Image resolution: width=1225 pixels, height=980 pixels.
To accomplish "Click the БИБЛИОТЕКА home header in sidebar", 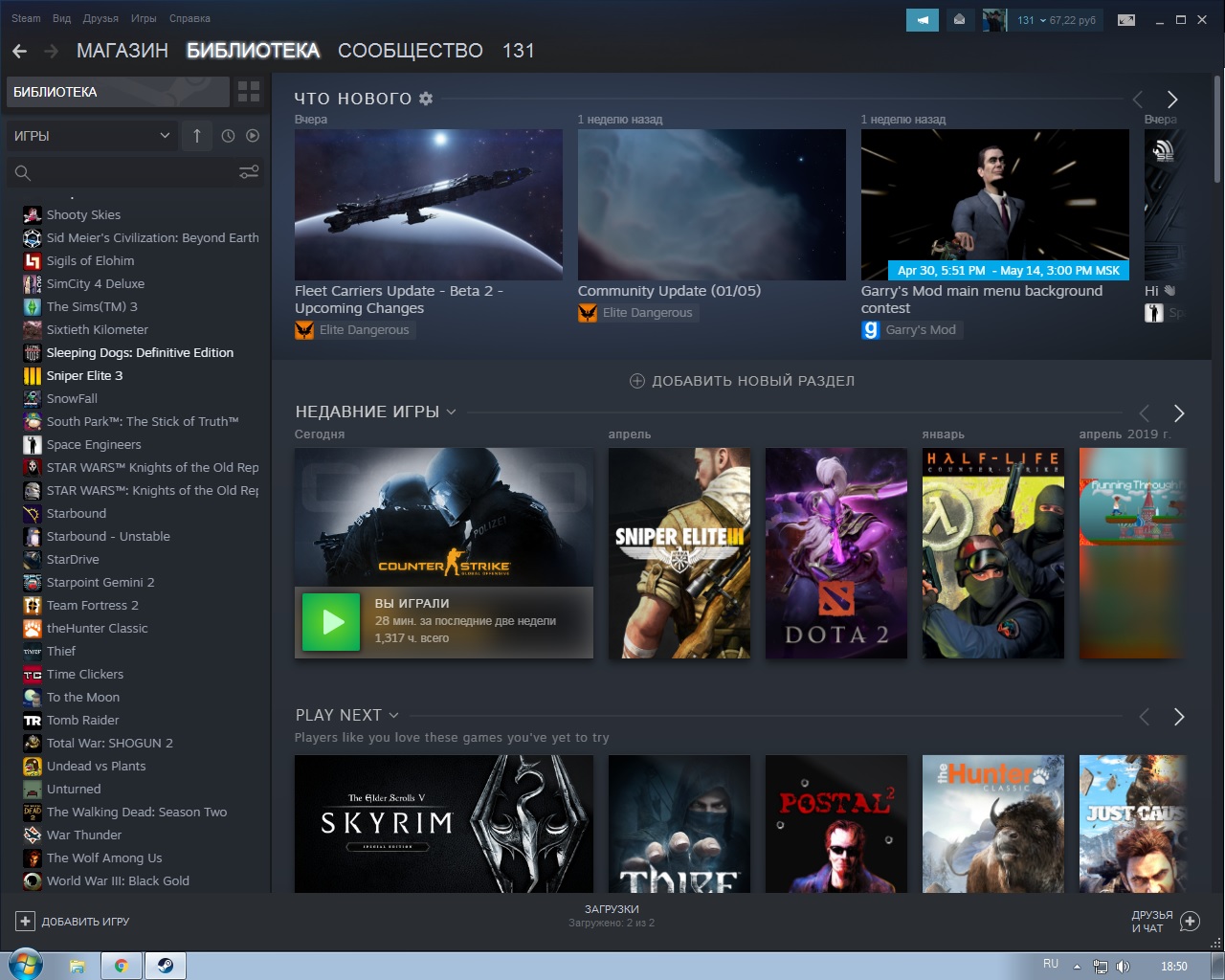I will 118,92.
